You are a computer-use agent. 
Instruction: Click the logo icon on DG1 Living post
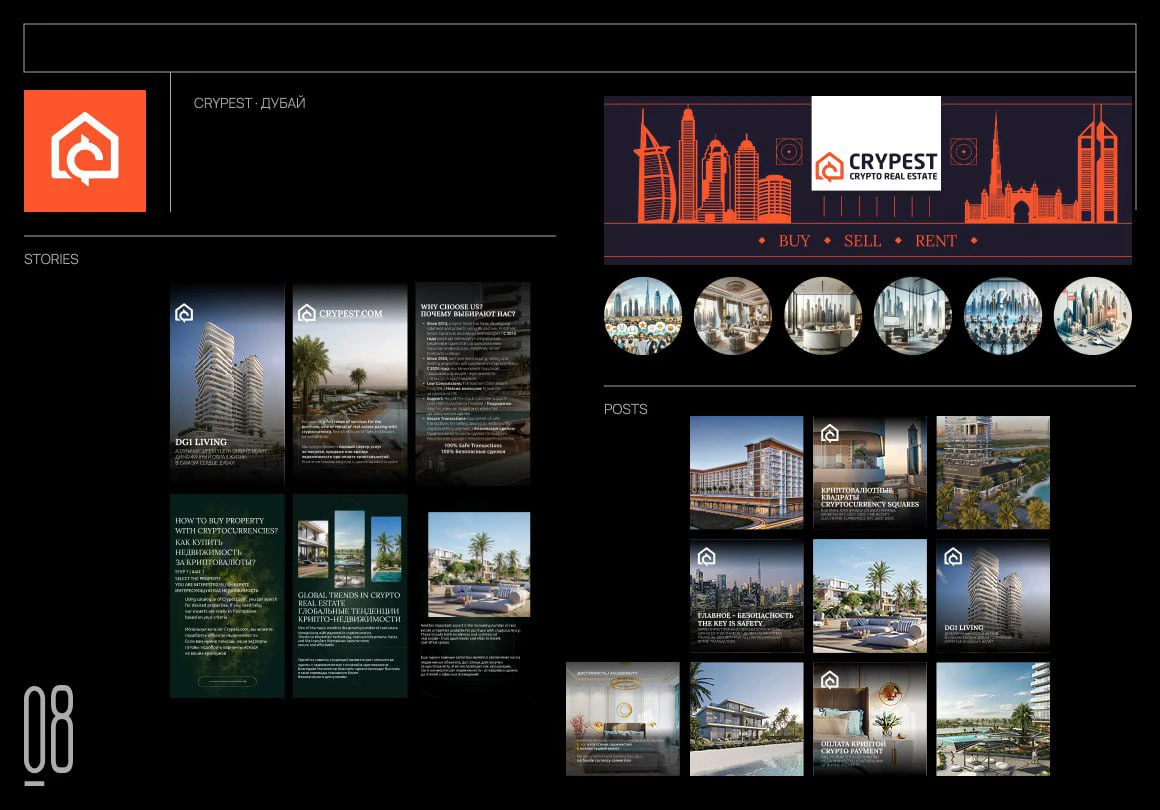(x=953, y=557)
